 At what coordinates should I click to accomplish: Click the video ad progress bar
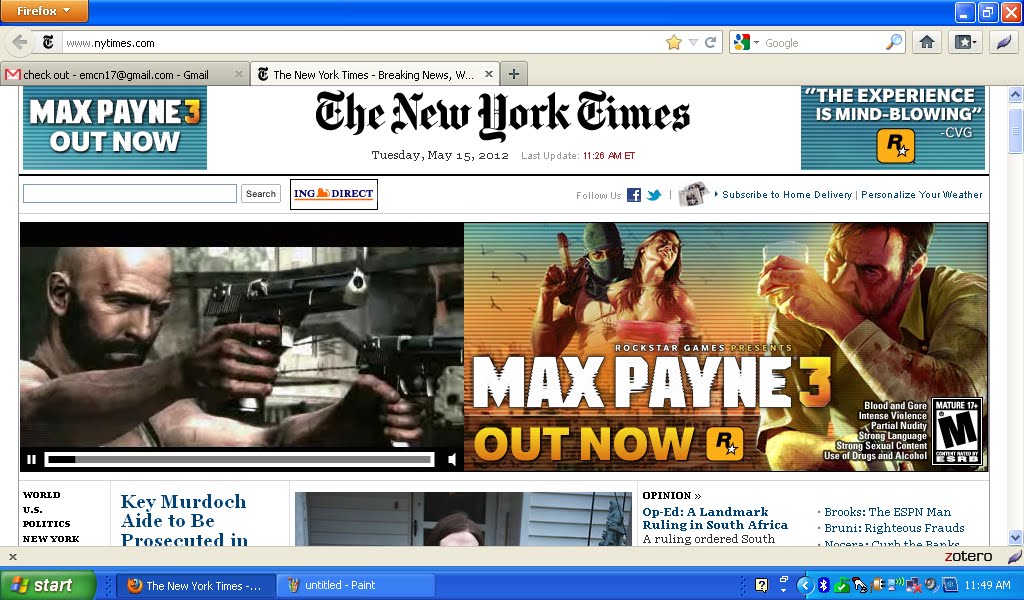[x=240, y=460]
